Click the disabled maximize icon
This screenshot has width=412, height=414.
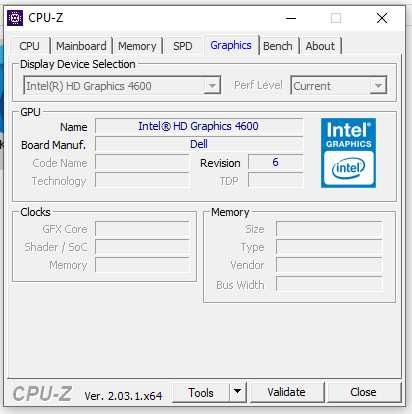point(336,18)
